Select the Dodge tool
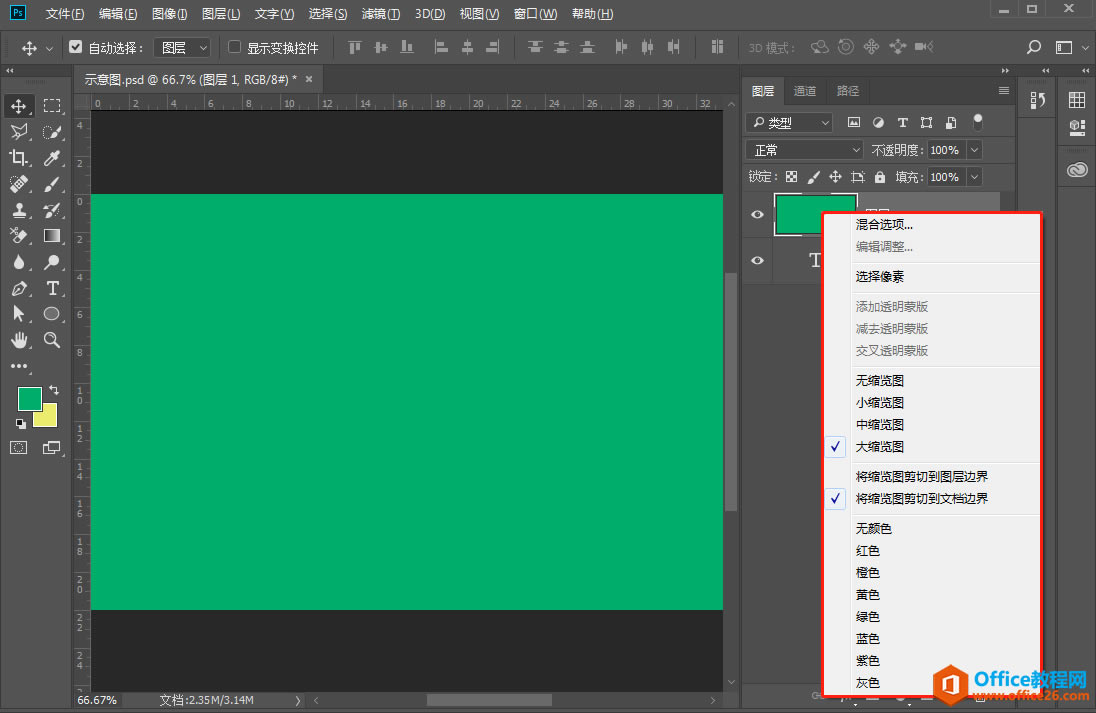Image resolution: width=1096 pixels, height=713 pixels. (x=52, y=262)
